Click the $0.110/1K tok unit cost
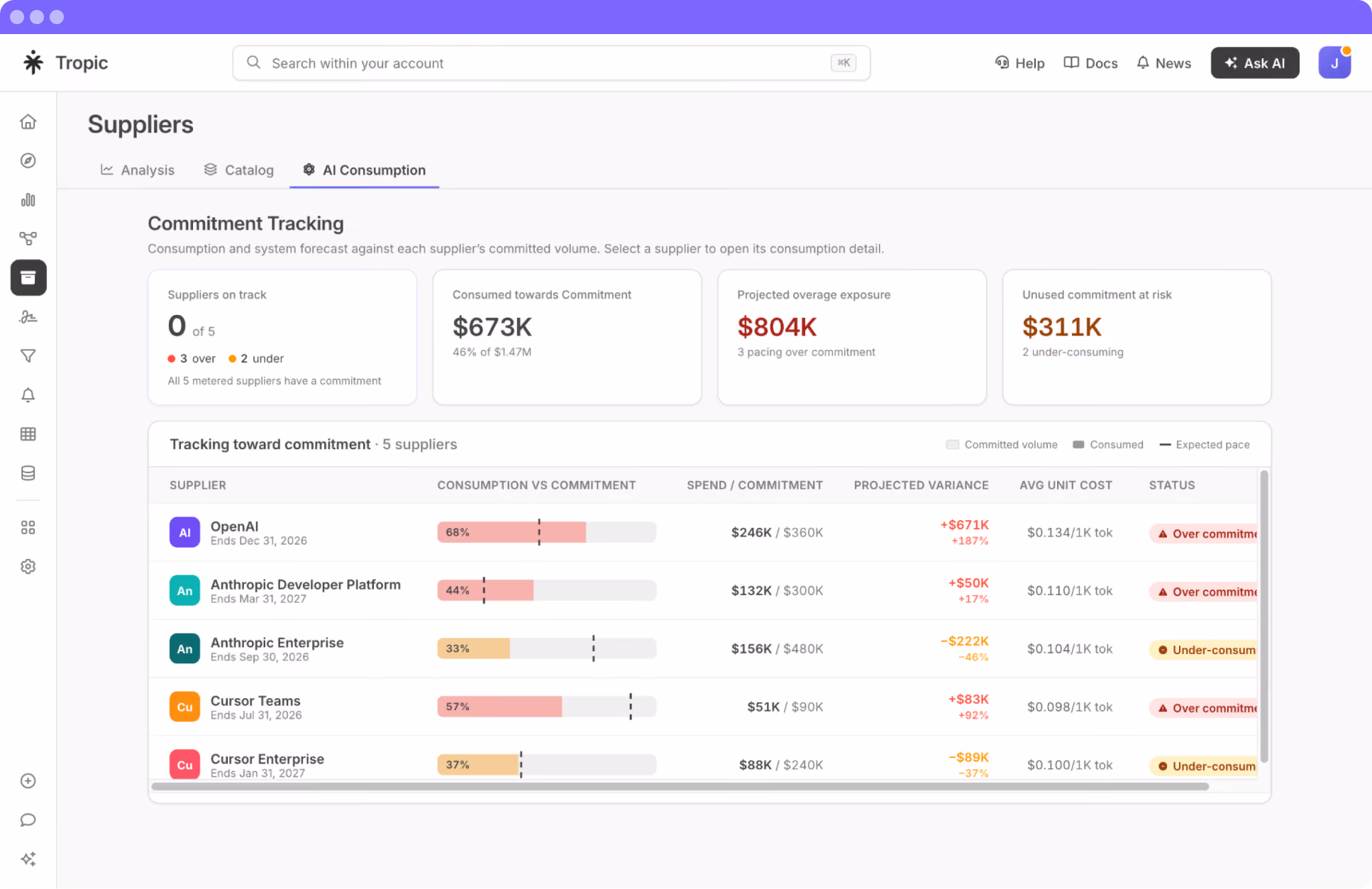This screenshot has height=889, width=1372. click(x=1070, y=591)
